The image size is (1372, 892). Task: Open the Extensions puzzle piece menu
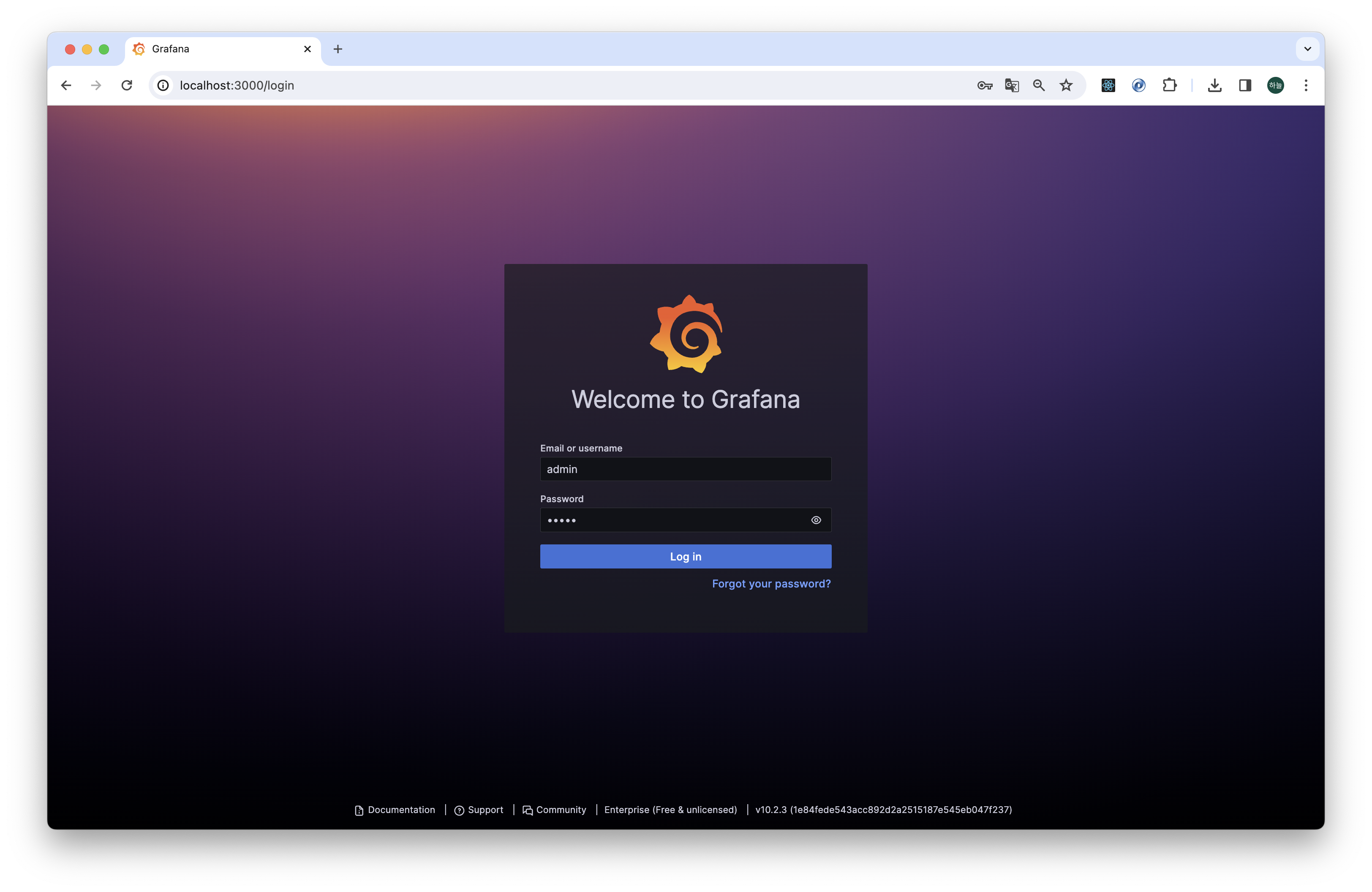coord(1169,85)
